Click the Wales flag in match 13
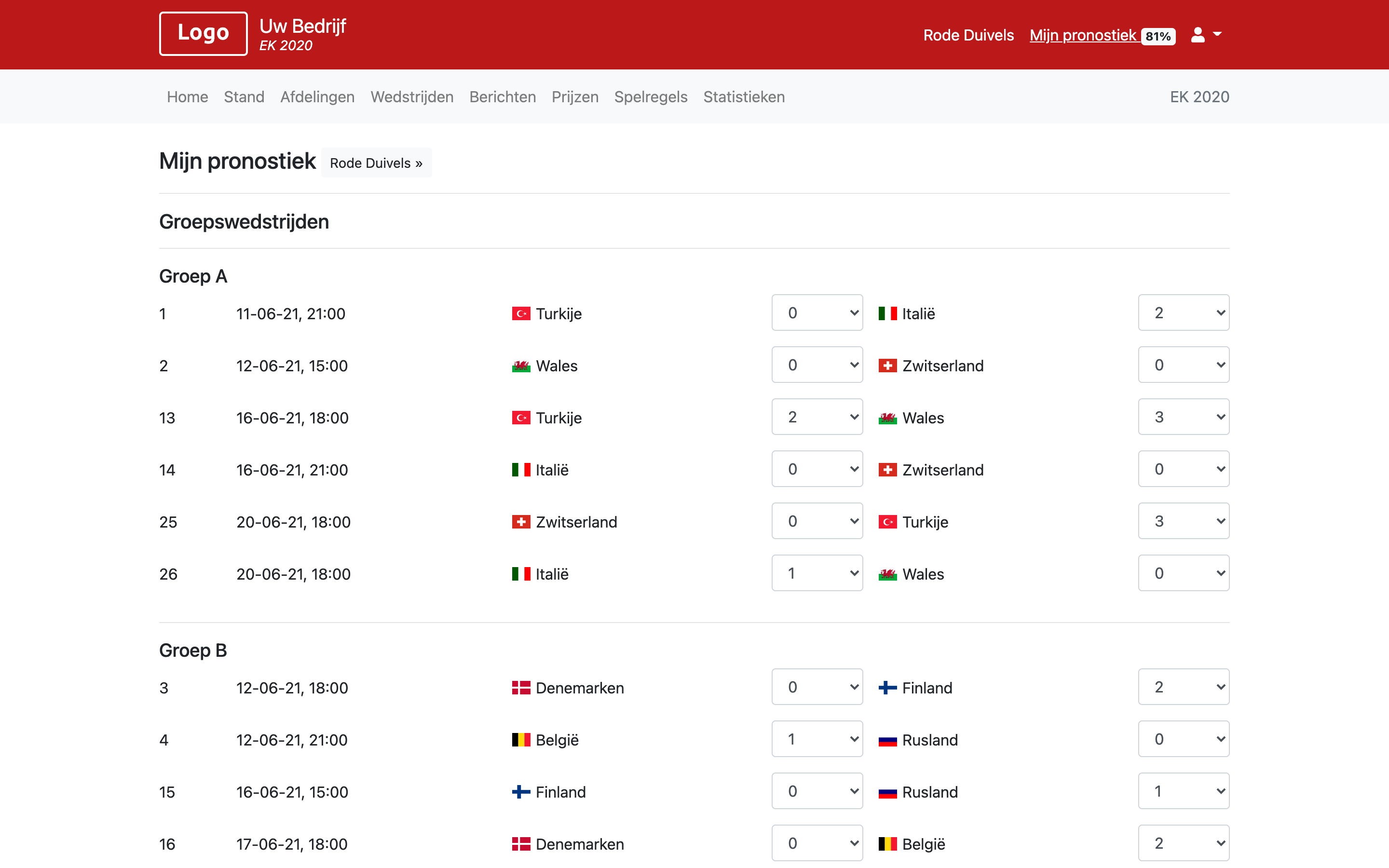The width and height of the screenshot is (1389, 868). [x=887, y=418]
